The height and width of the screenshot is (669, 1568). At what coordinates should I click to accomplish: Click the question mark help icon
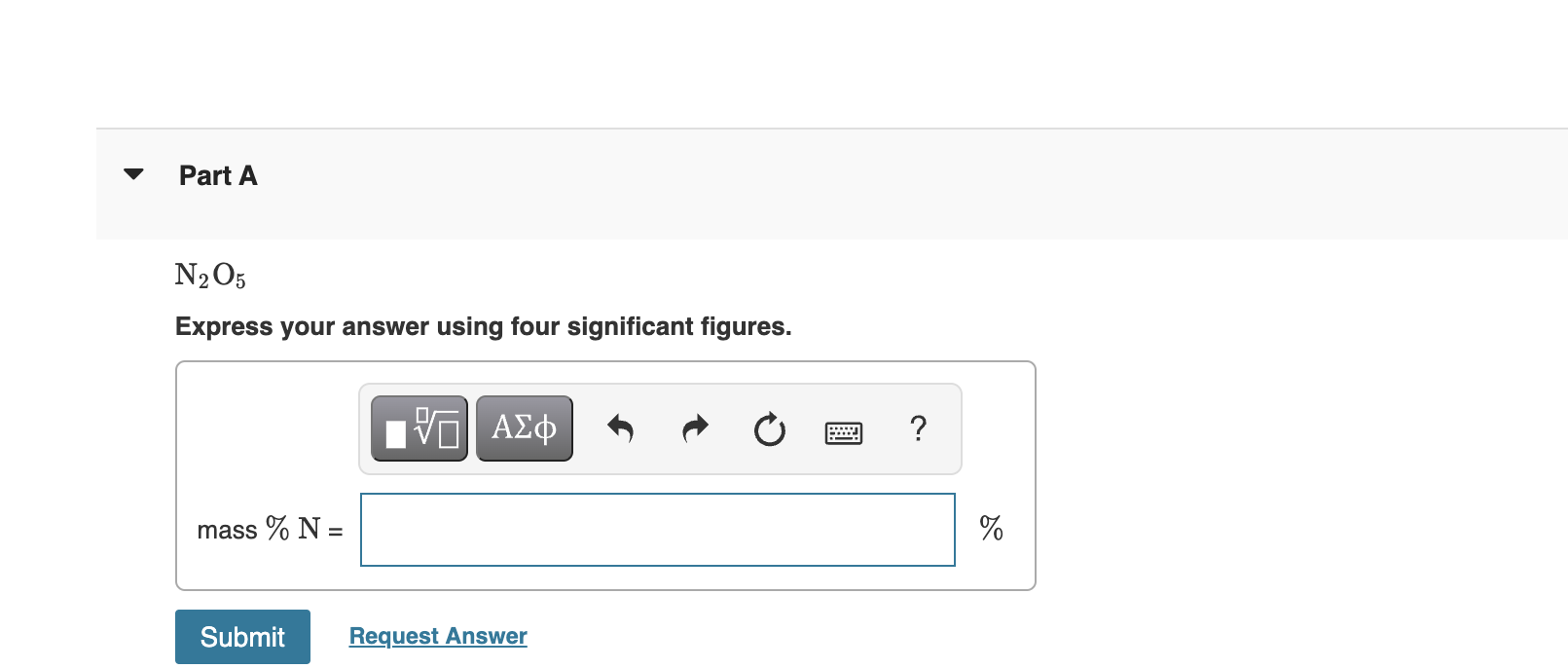[917, 428]
